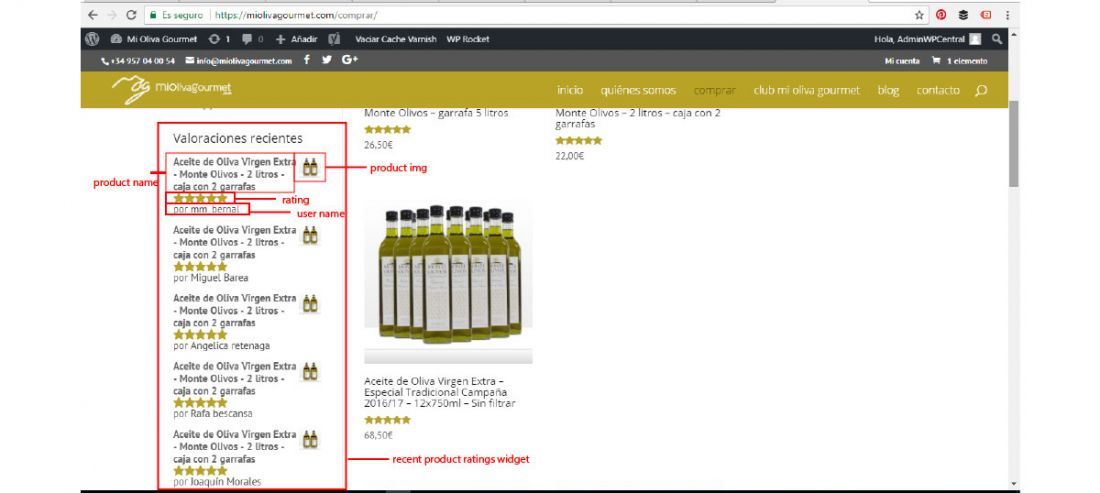Click the miolivagourmet logo
This screenshot has height=493, width=1100.
coord(172,89)
